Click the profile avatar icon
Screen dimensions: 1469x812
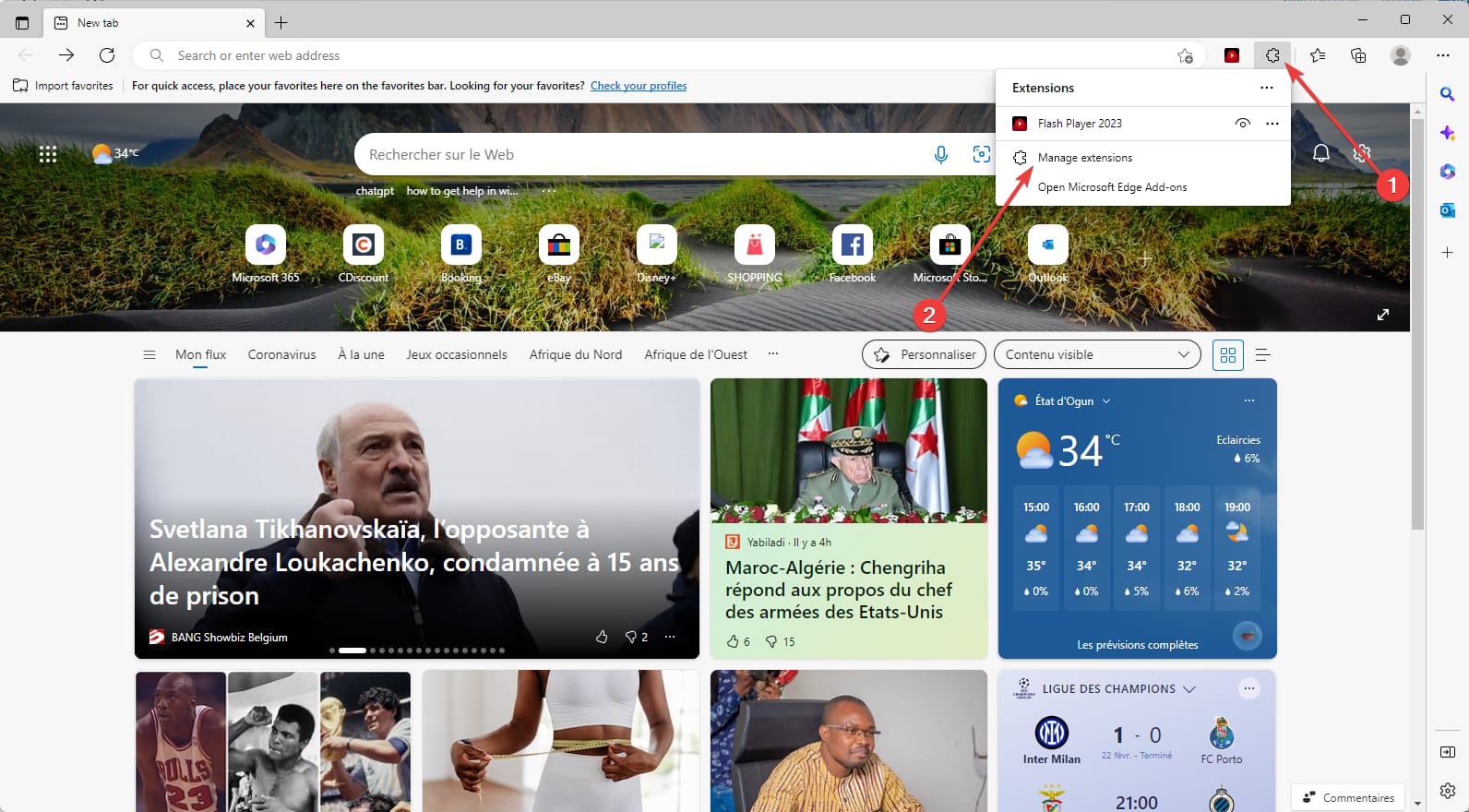(x=1401, y=55)
